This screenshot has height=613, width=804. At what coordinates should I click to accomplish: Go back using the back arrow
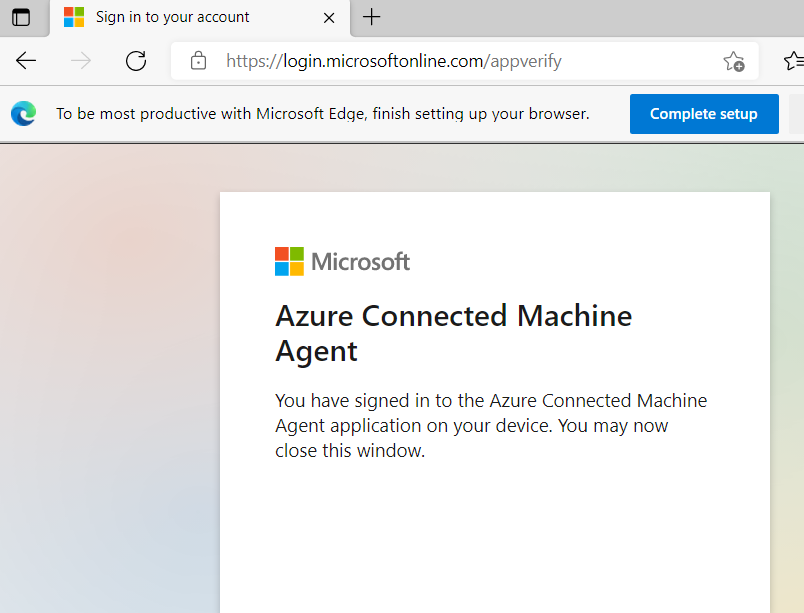pos(26,61)
